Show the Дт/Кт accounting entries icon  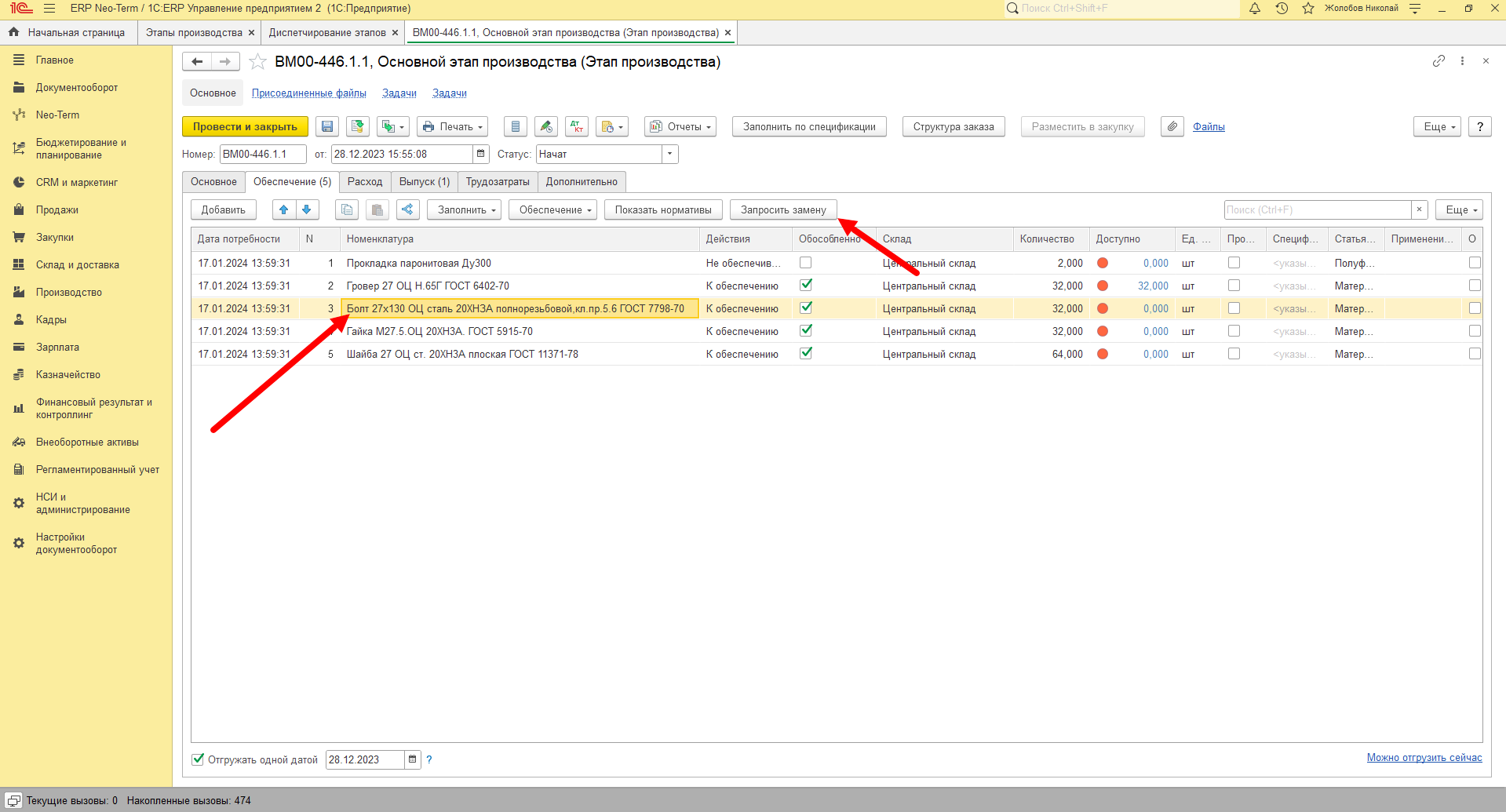tap(577, 126)
